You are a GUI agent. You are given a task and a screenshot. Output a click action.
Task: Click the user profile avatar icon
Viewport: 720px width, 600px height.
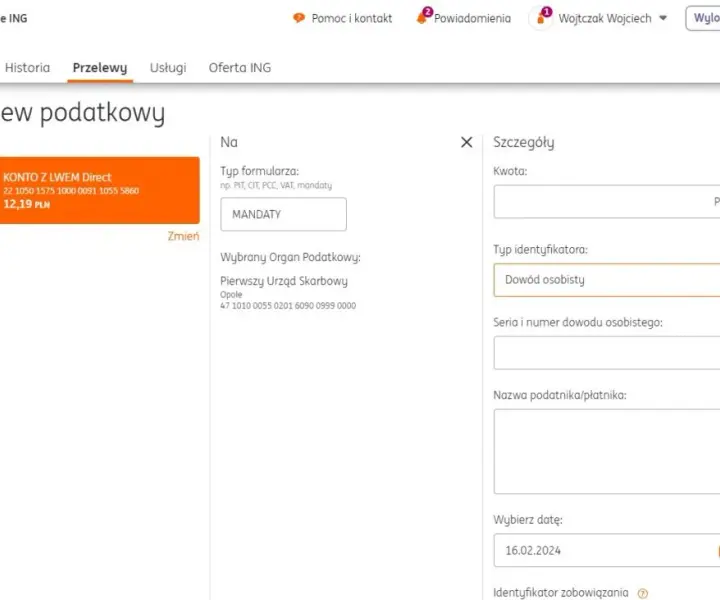point(541,18)
